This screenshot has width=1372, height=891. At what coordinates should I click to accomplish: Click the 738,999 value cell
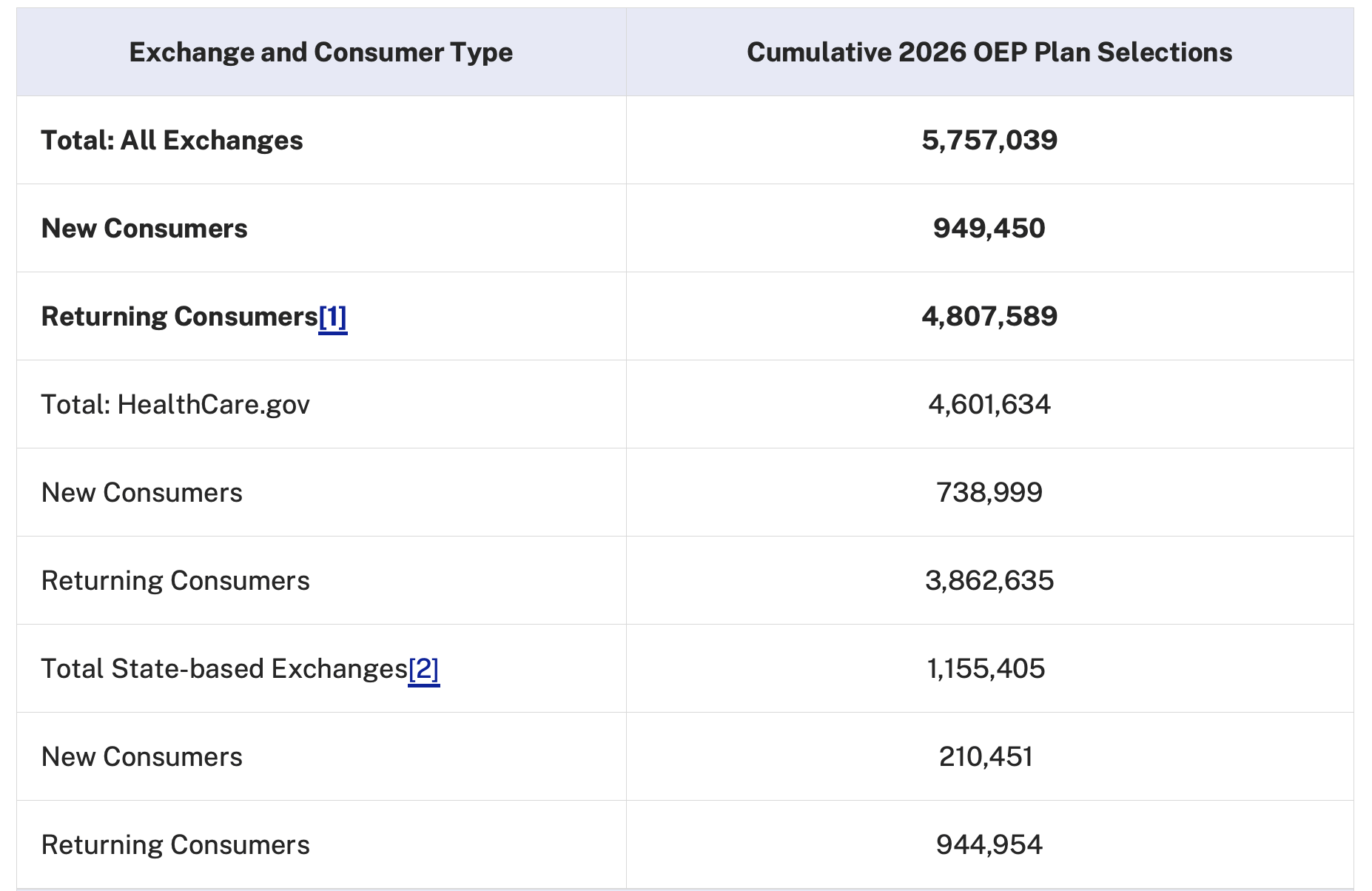coord(989,493)
